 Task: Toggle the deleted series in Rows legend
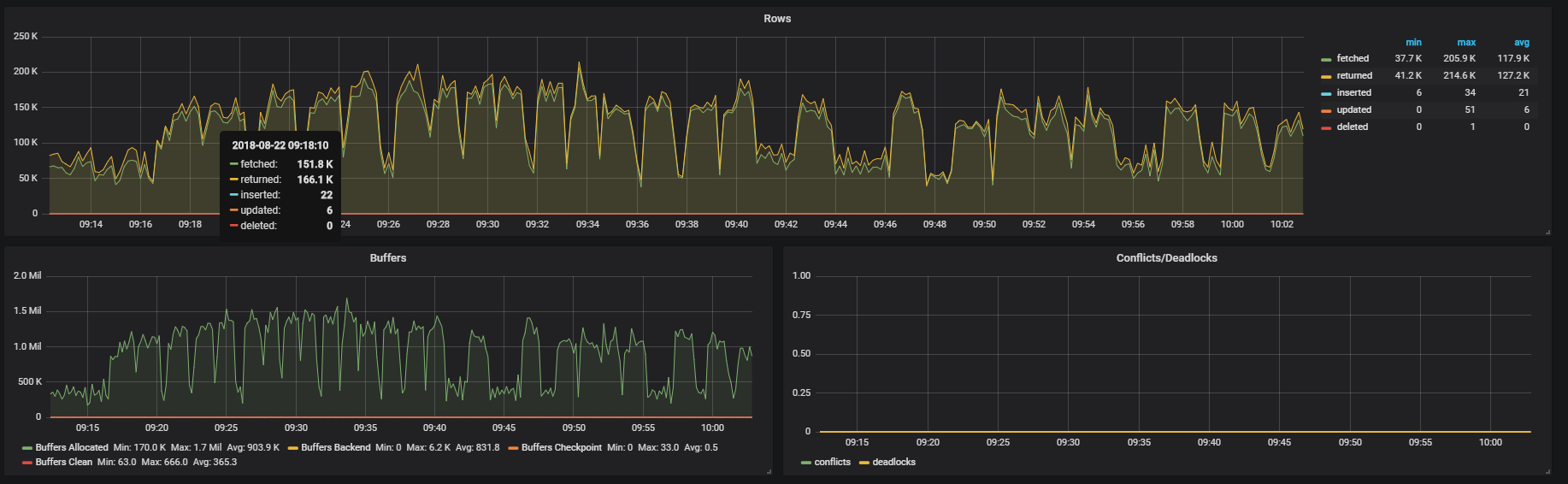[x=1352, y=127]
